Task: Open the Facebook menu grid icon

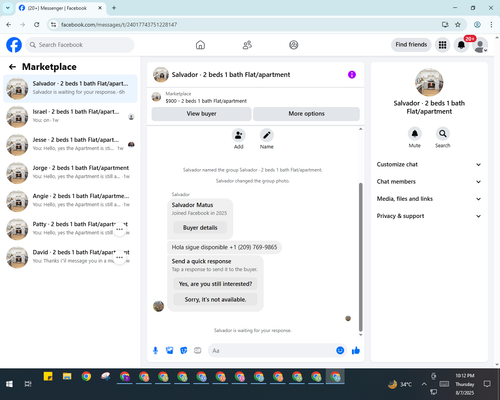Action: coord(442,45)
